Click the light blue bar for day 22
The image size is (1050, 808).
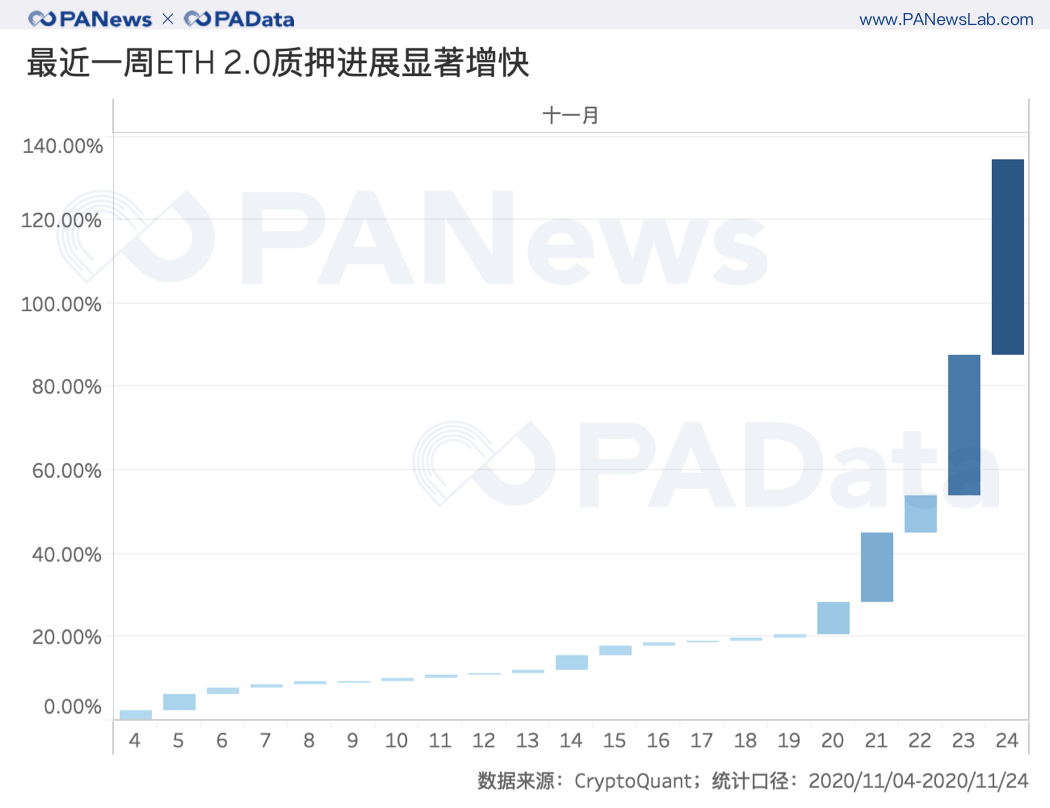click(x=920, y=514)
